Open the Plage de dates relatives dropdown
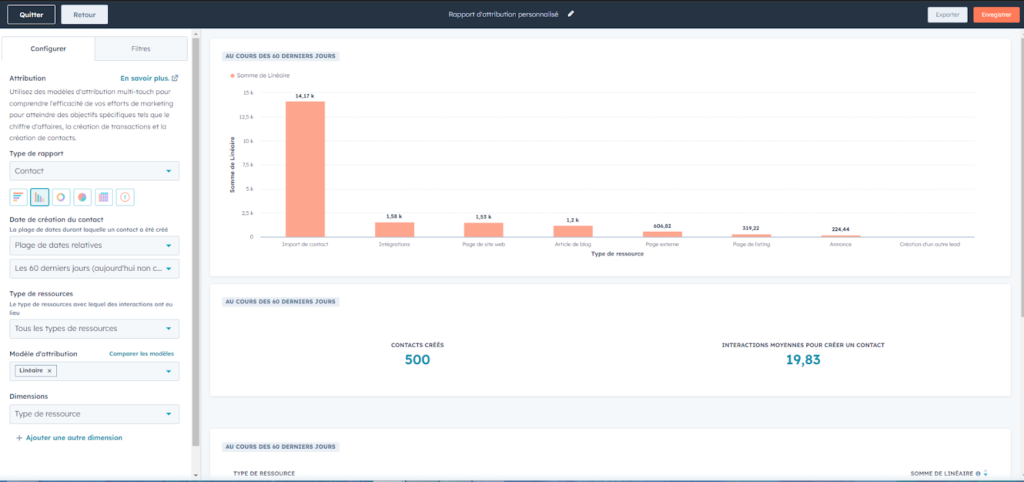Screen dimensions: 1024x482 [x=95, y=246]
